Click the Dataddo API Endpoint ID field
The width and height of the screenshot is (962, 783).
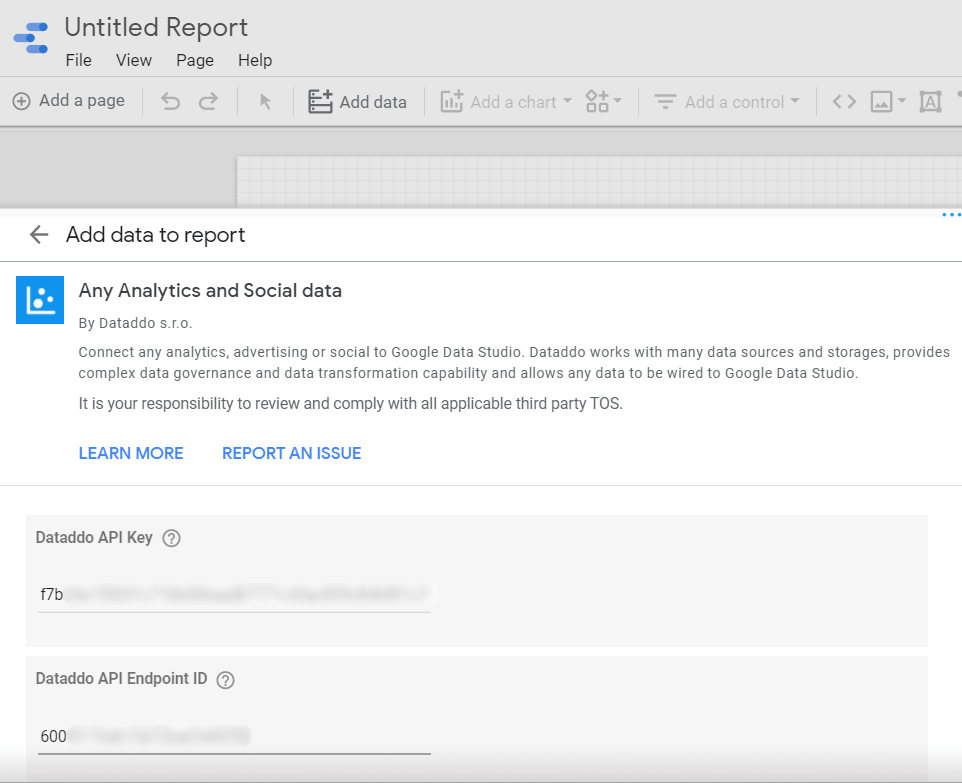(x=234, y=736)
